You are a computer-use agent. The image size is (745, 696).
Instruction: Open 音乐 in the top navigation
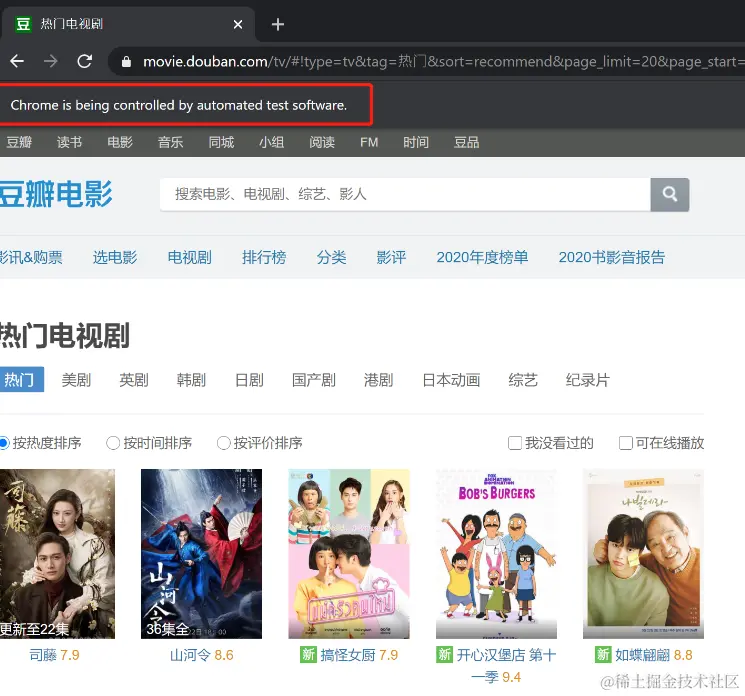tap(171, 142)
